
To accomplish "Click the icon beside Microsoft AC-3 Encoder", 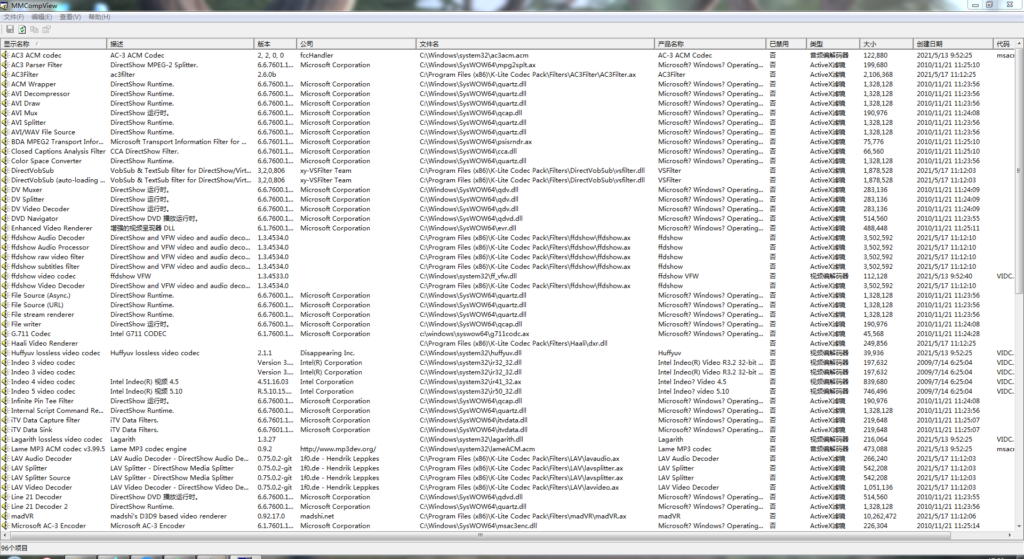I will pyautogui.click(x=5, y=526).
